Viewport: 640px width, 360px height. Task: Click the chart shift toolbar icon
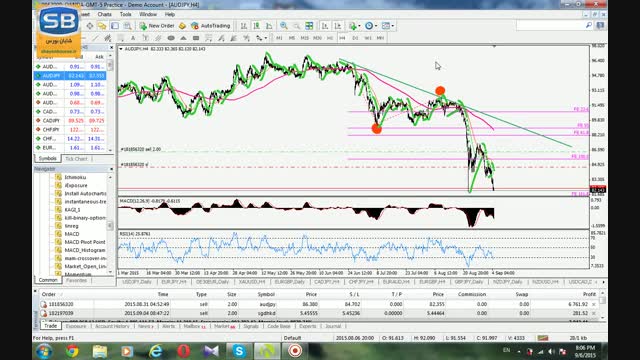338,26
